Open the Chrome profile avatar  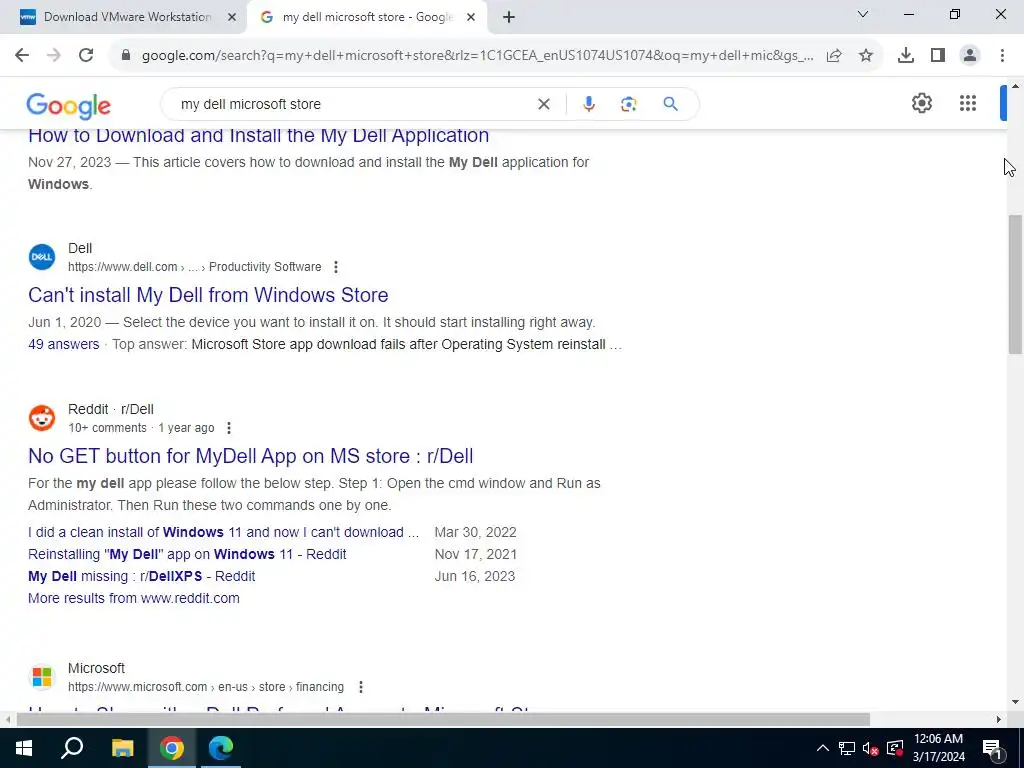970,56
